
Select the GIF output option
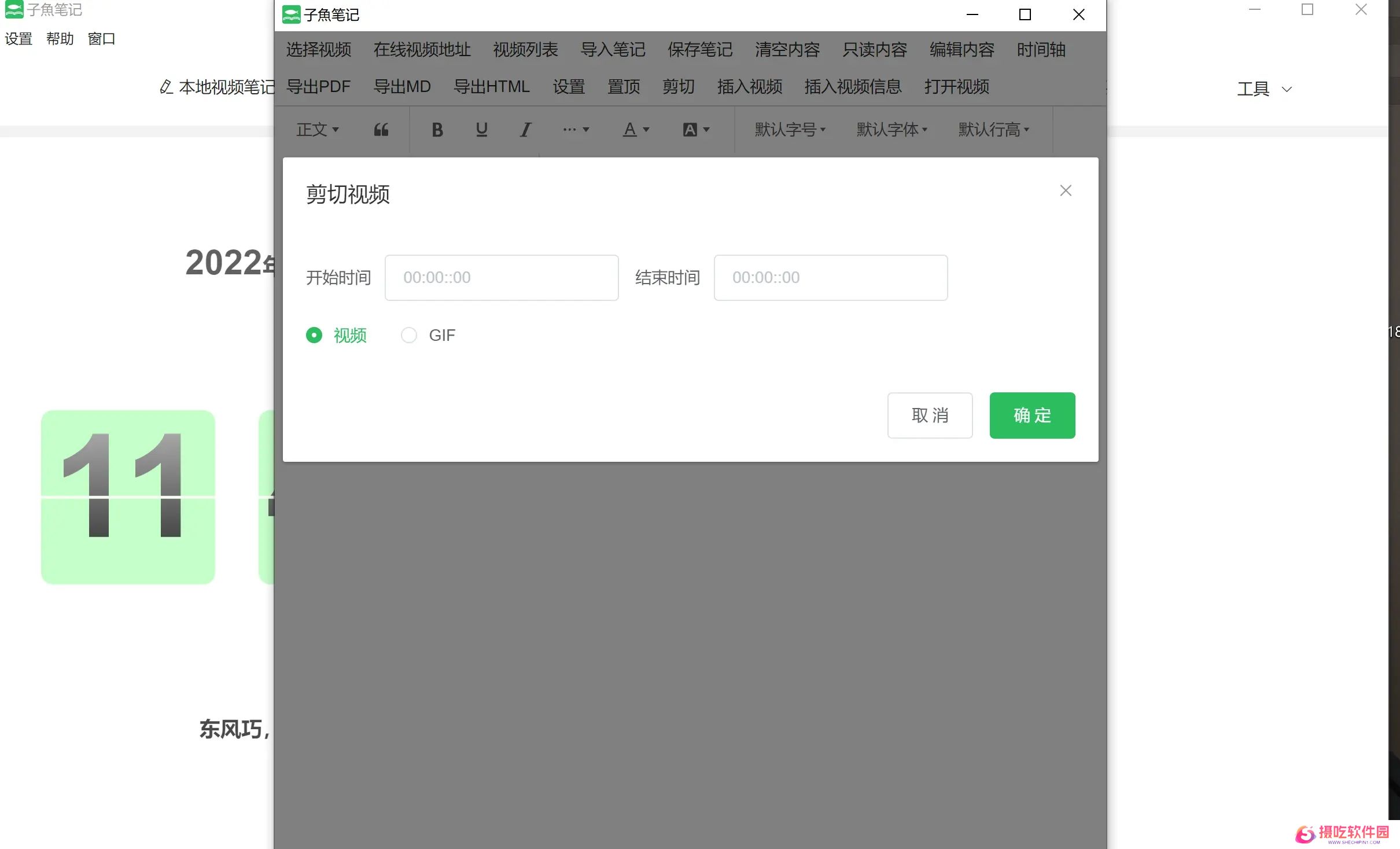[x=409, y=335]
